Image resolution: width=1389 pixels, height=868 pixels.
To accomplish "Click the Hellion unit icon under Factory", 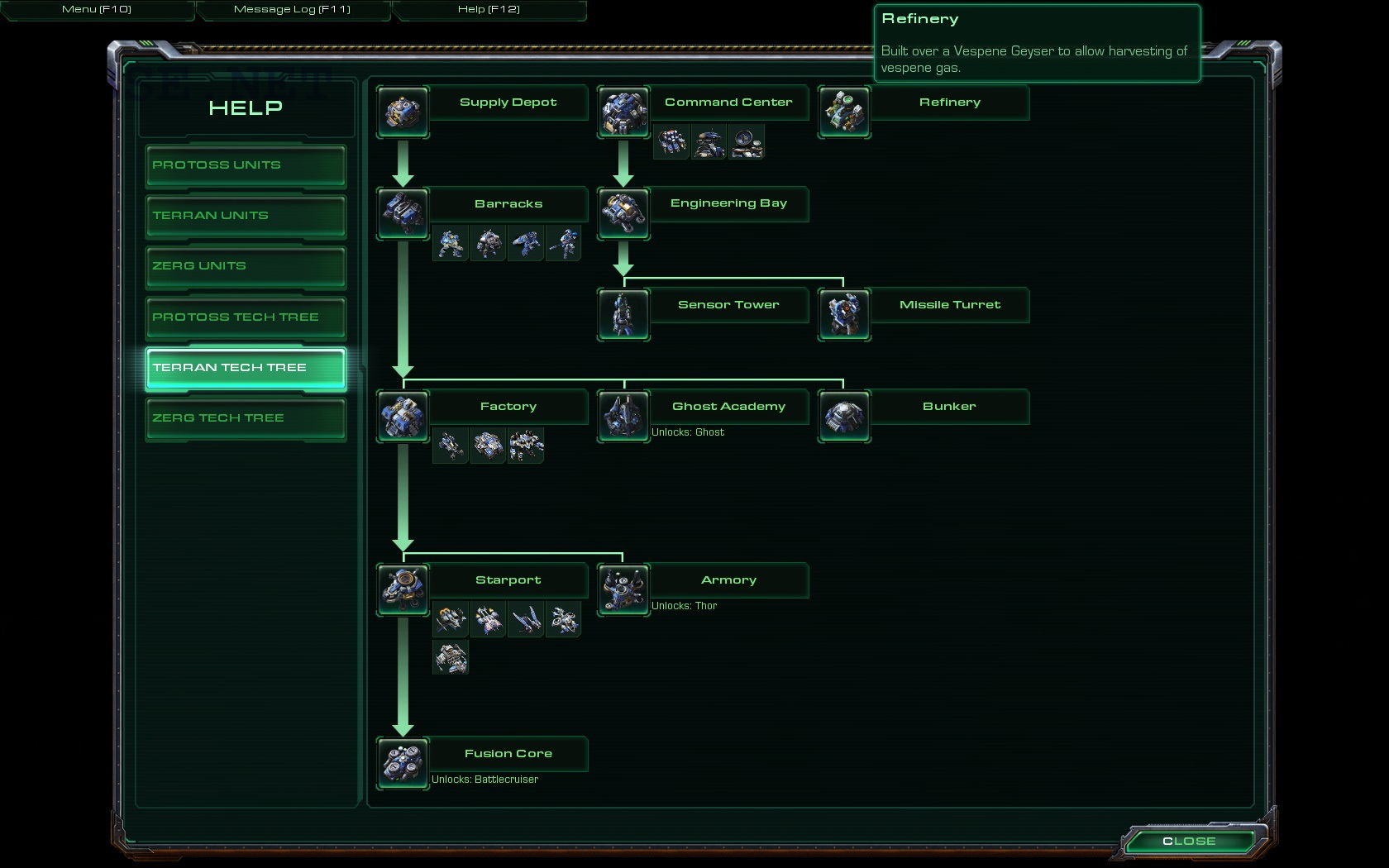I will [451, 446].
